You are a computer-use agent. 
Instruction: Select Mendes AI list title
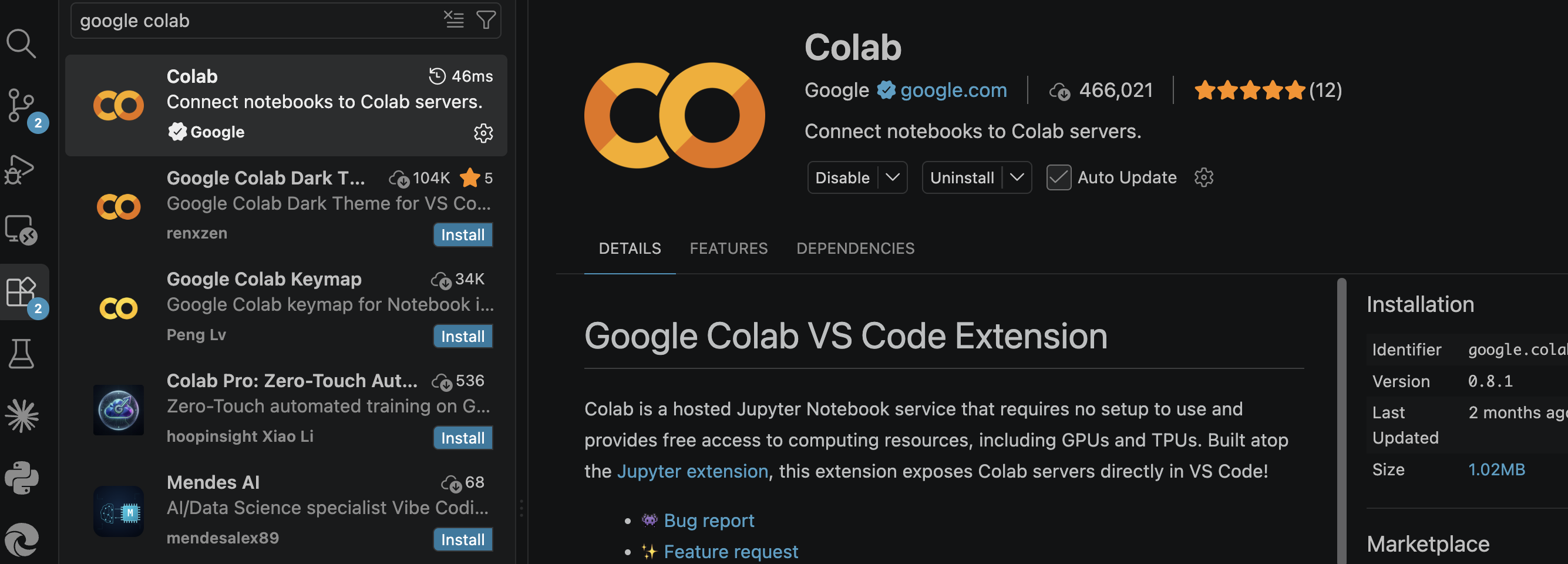tap(213, 482)
